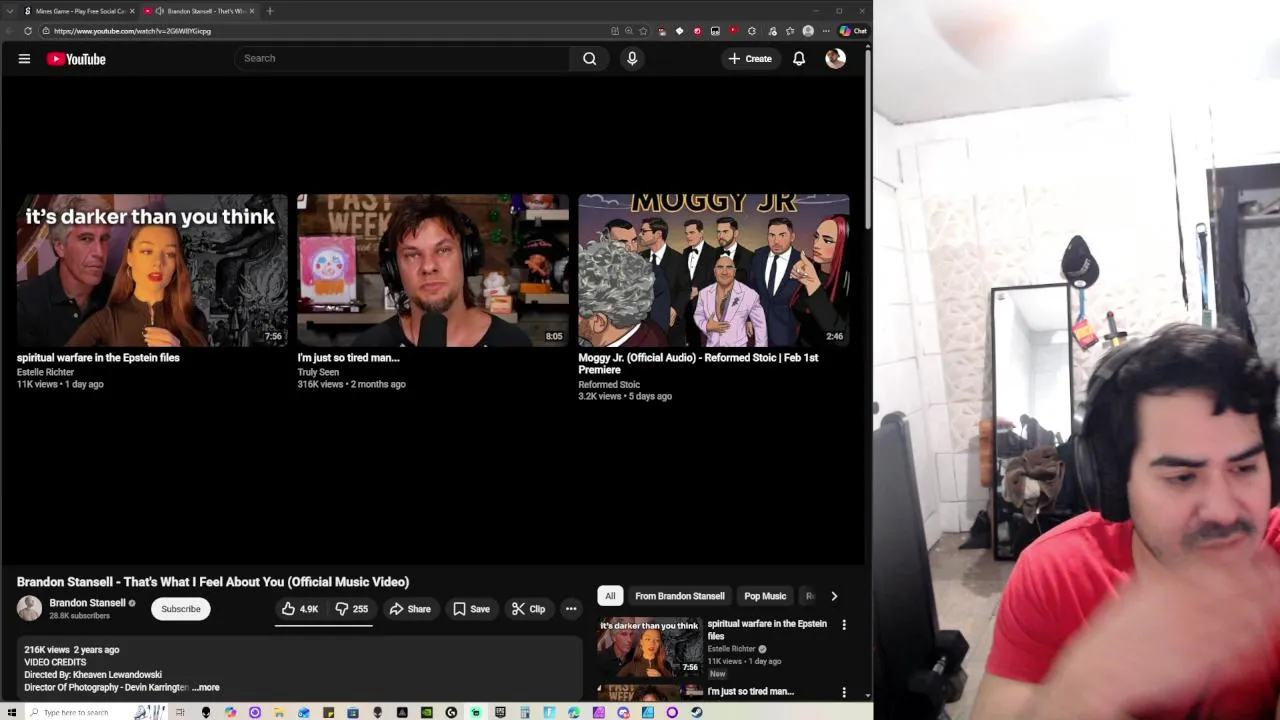Viewport: 1280px width, 720px height.
Task: Open the NVIDIA app in taskbar
Action: 426,712
